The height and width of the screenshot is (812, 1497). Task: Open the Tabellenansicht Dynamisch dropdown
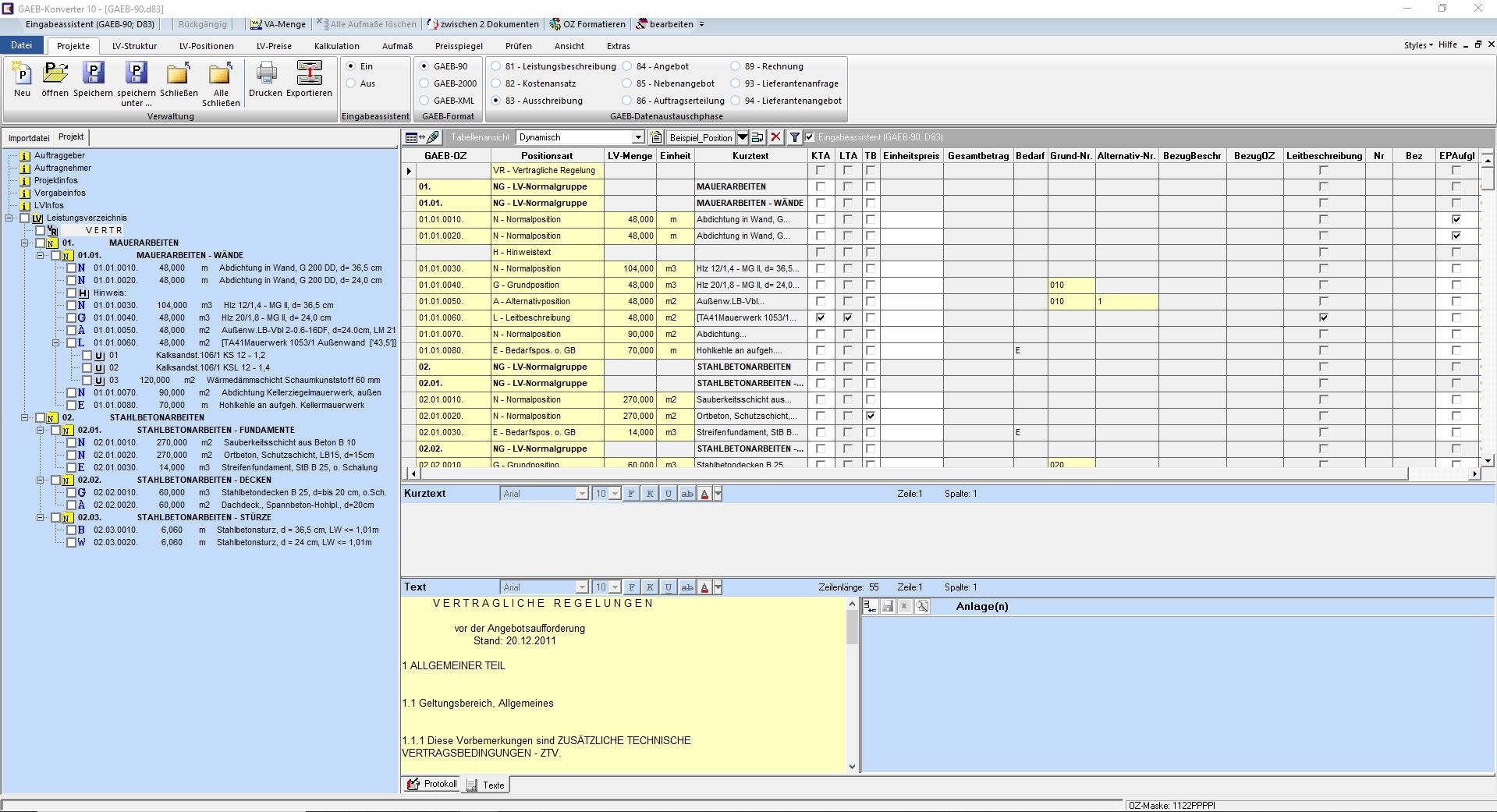coord(637,137)
